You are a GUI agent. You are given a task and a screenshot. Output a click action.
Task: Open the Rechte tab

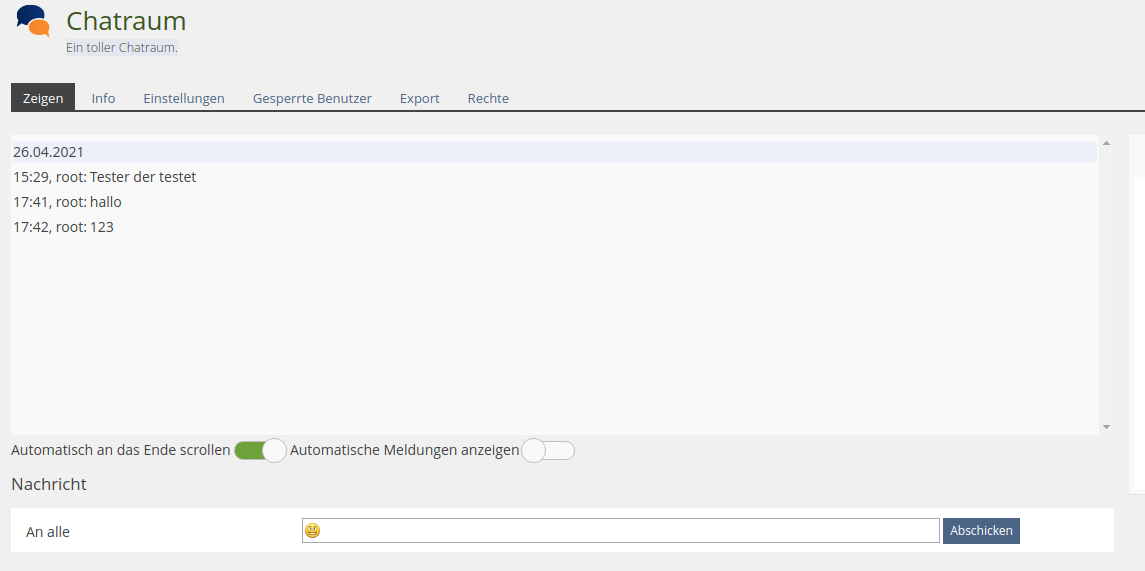click(x=488, y=98)
